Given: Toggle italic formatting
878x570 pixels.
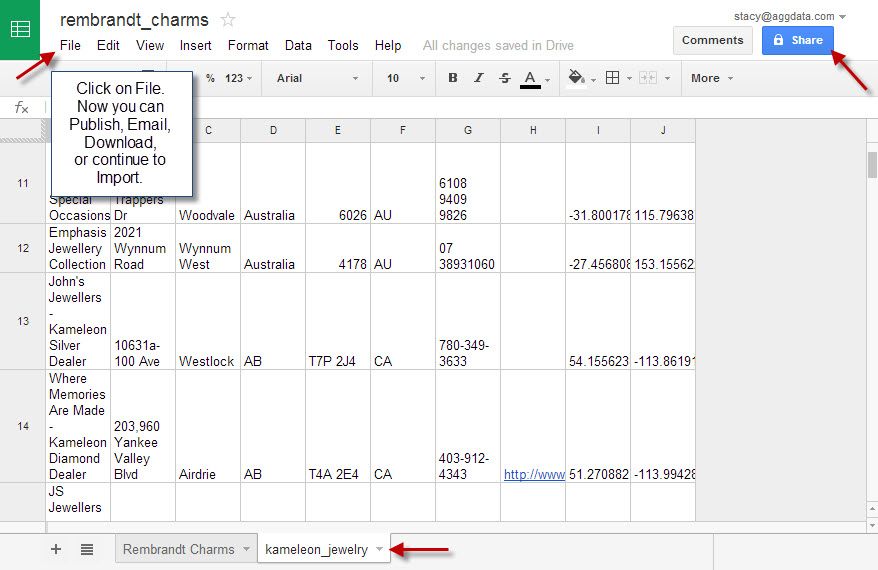Looking at the screenshot, I should pyautogui.click(x=479, y=78).
